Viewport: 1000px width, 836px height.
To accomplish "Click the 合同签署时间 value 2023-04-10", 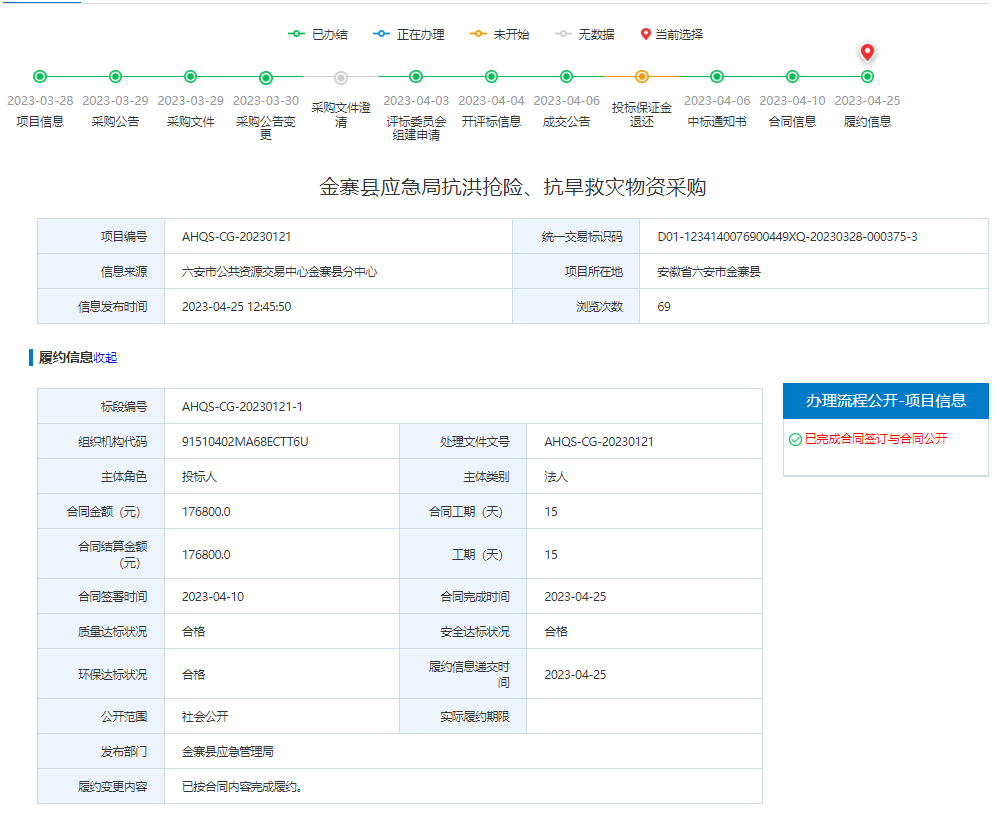I will tap(213, 597).
